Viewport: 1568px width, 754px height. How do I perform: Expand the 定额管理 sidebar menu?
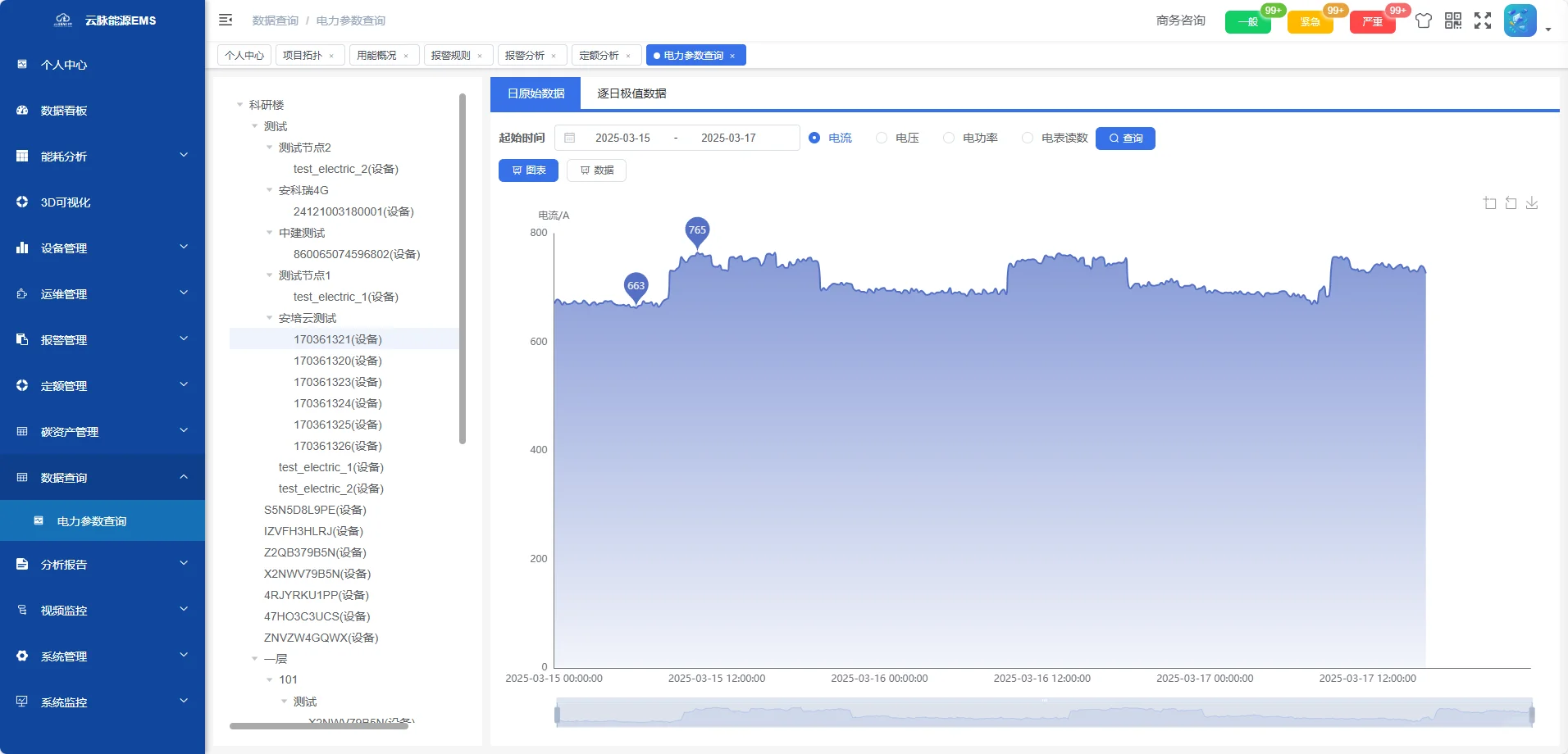[x=103, y=385]
